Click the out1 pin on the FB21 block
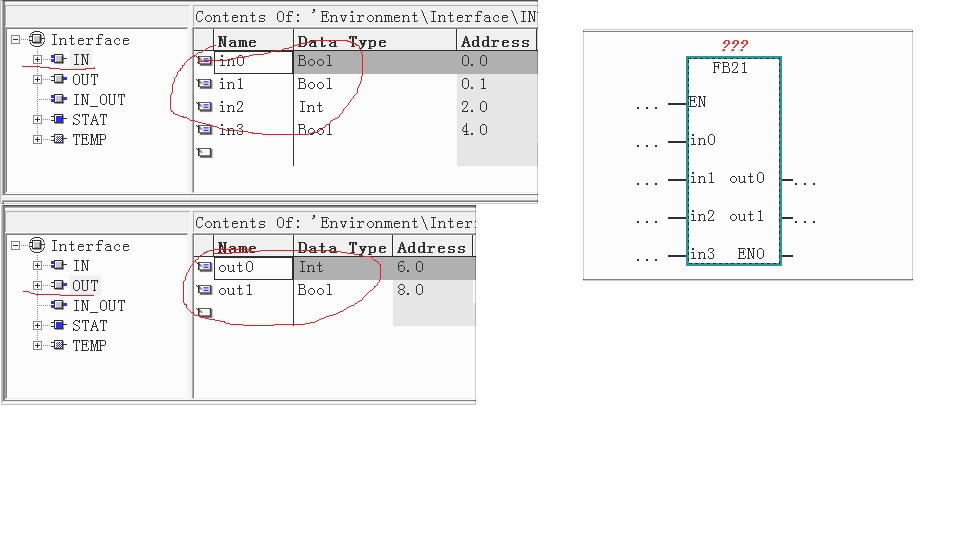The height and width of the screenshot is (550, 960). 747,216
